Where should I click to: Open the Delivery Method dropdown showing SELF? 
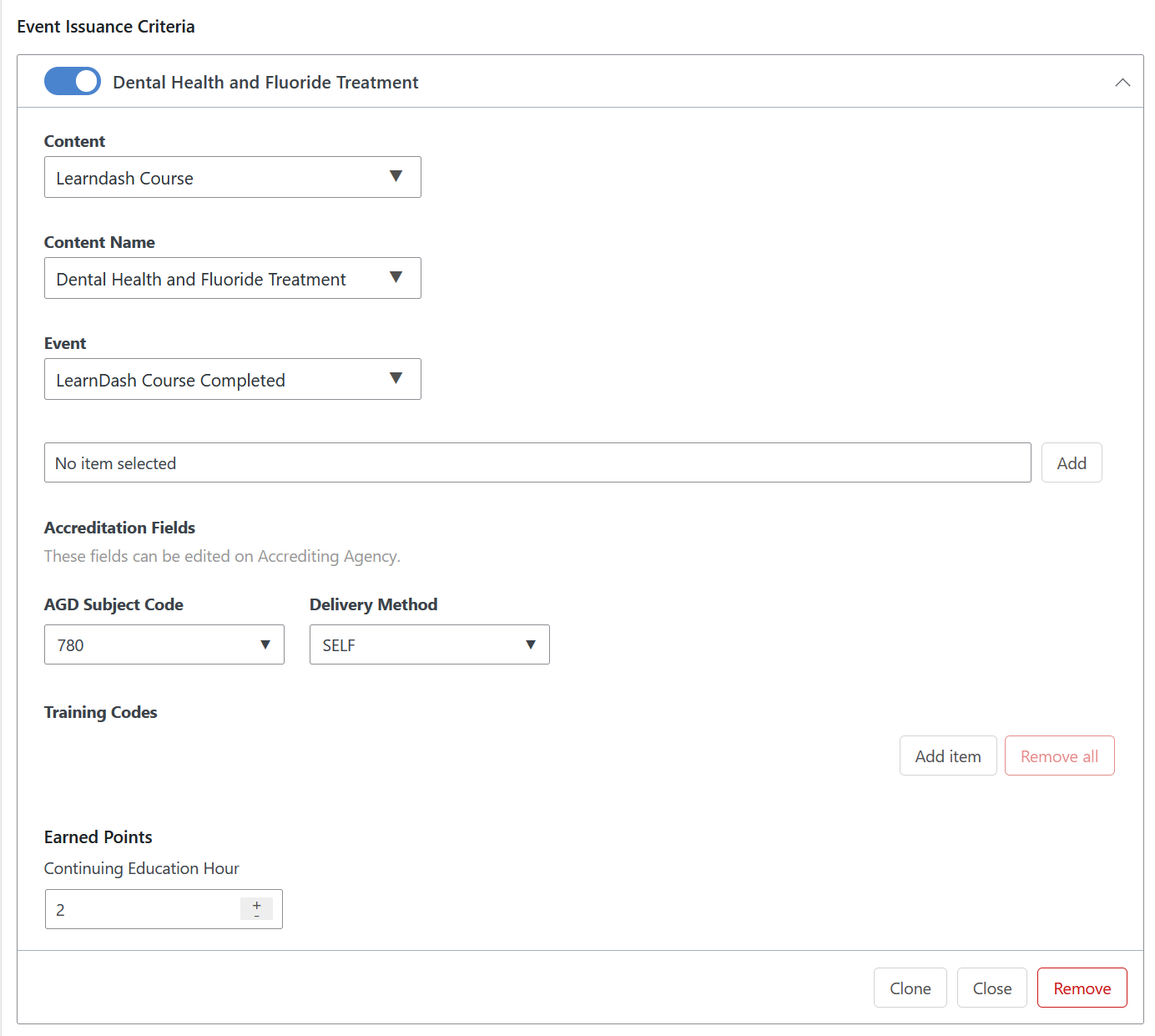point(429,644)
